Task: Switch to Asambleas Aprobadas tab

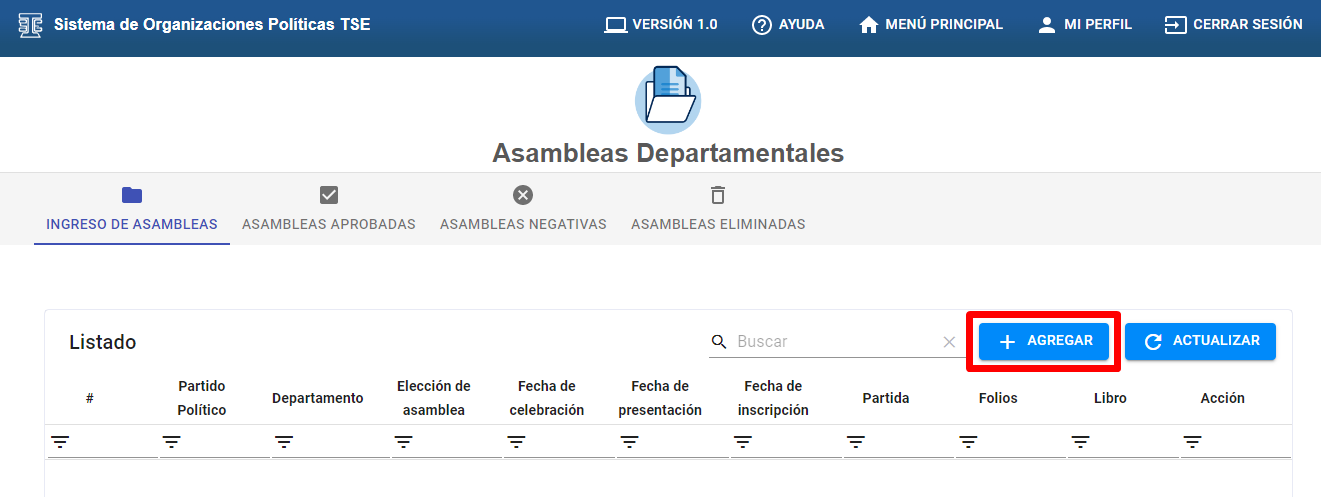Action: coord(329,209)
